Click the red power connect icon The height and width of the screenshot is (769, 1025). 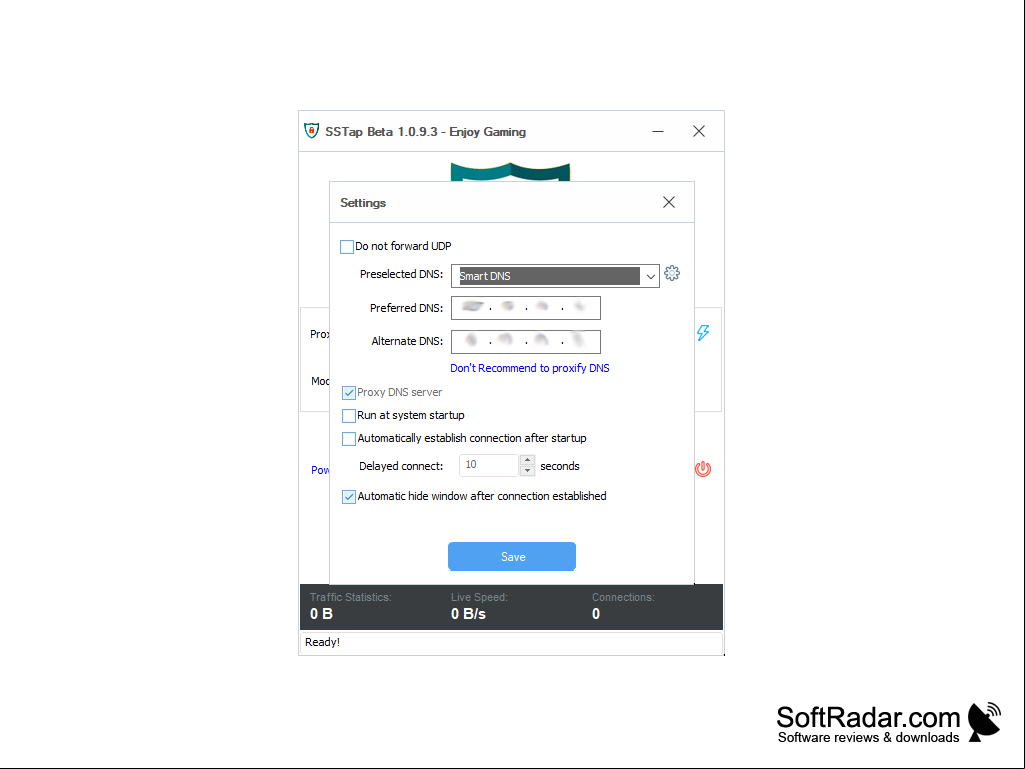tap(703, 469)
